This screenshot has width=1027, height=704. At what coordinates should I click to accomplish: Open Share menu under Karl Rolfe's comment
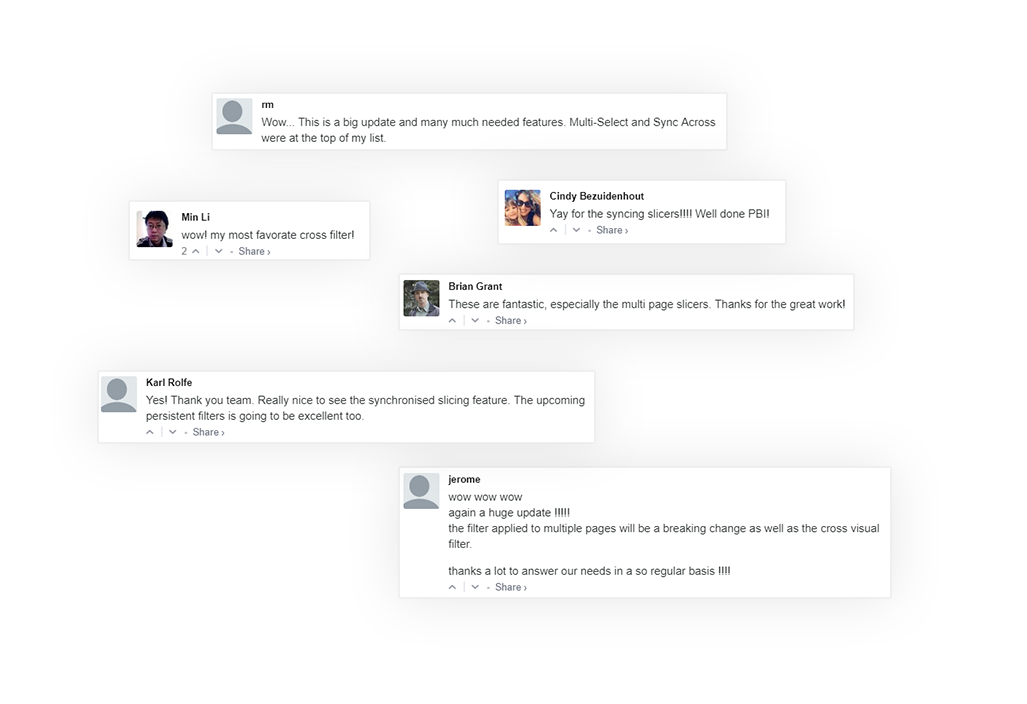pos(208,432)
